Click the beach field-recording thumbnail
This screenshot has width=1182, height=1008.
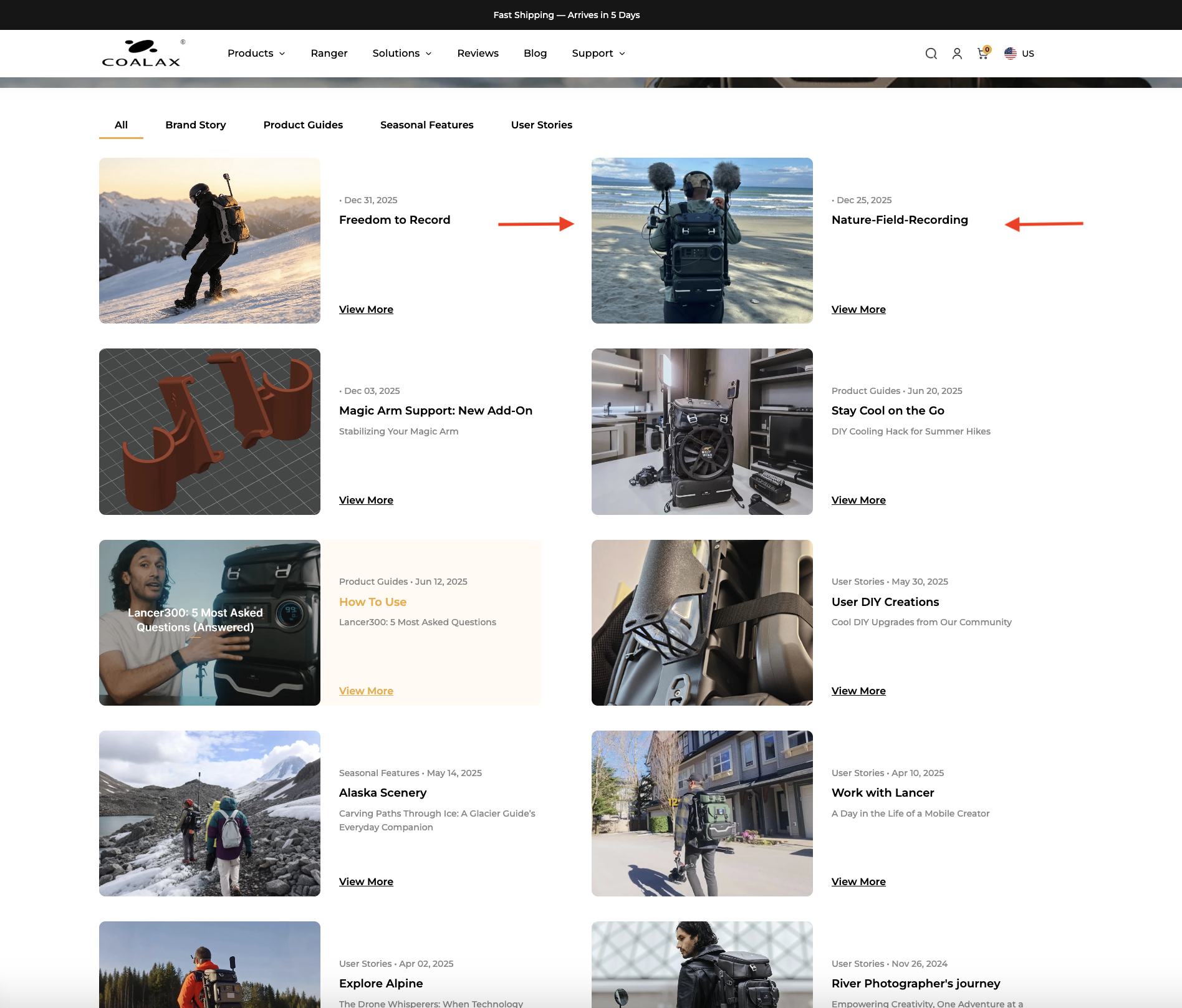pos(702,241)
